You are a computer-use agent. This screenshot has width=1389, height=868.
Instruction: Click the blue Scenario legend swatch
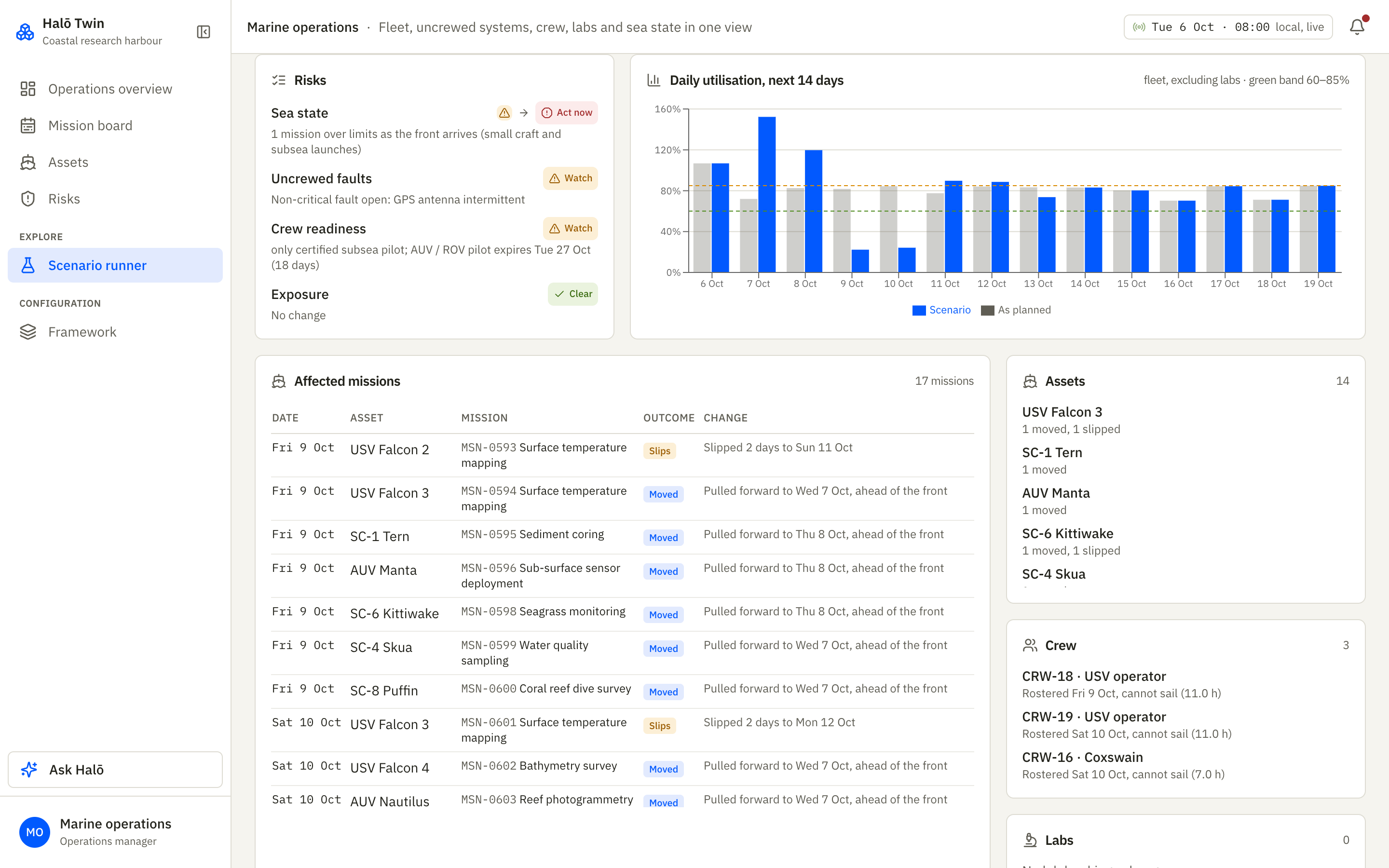pos(919,310)
